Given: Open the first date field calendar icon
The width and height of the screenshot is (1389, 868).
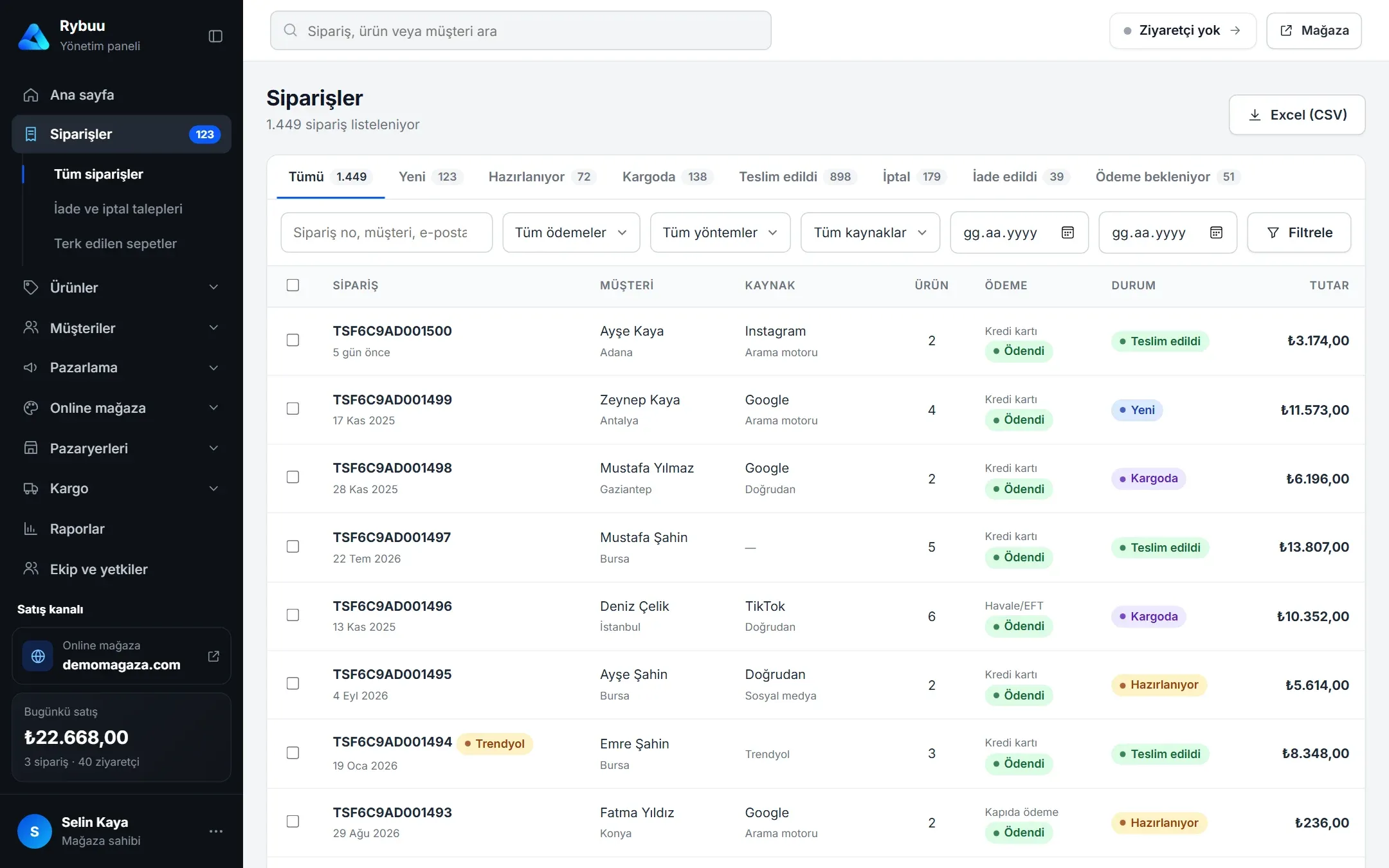Looking at the screenshot, I should pos(1067,232).
